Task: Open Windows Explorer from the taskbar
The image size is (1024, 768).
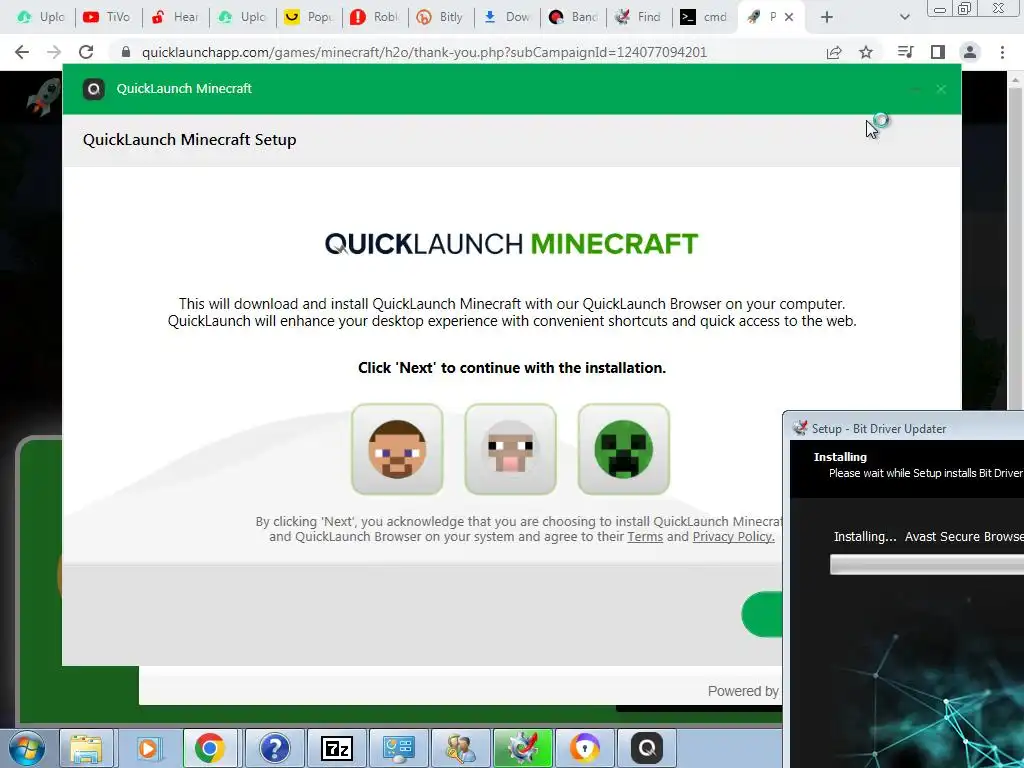Action: tap(86, 748)
